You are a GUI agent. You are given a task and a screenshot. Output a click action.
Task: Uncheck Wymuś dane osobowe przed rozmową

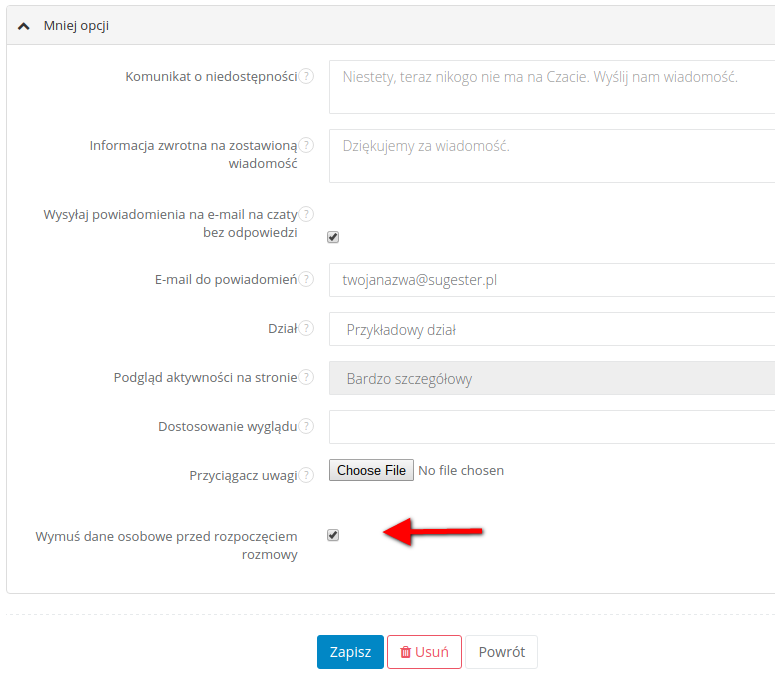333,535
